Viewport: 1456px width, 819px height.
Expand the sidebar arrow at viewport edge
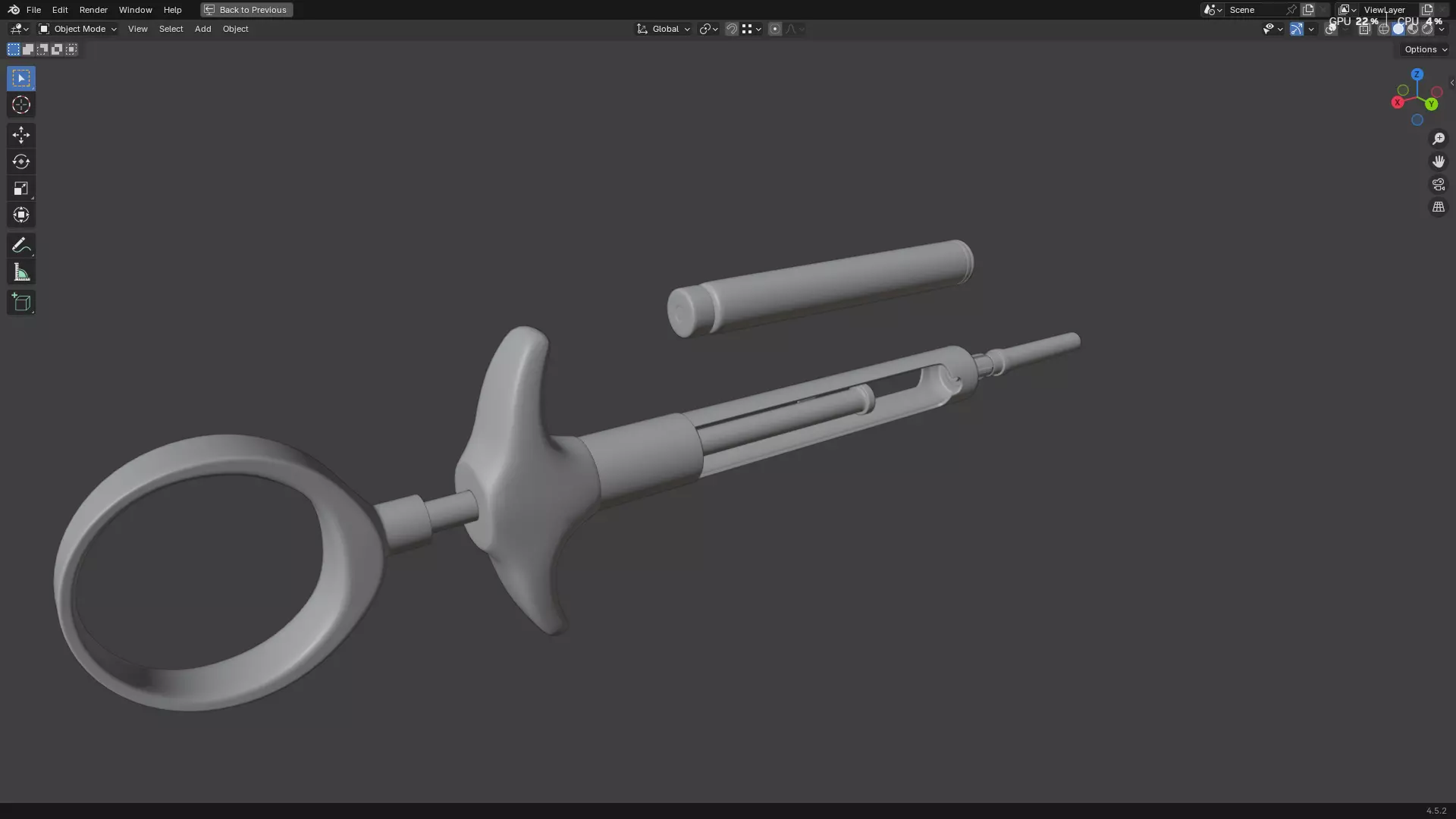pyautogui.click(x=1451, y=83)
